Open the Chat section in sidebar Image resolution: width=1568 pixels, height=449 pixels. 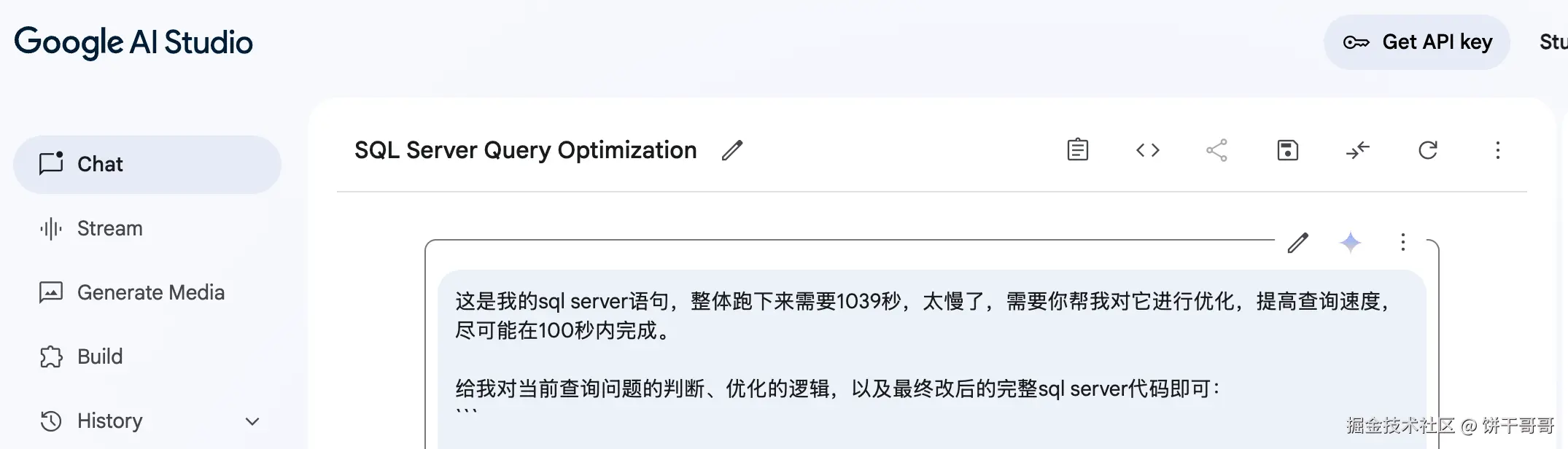tap(147, 164)
